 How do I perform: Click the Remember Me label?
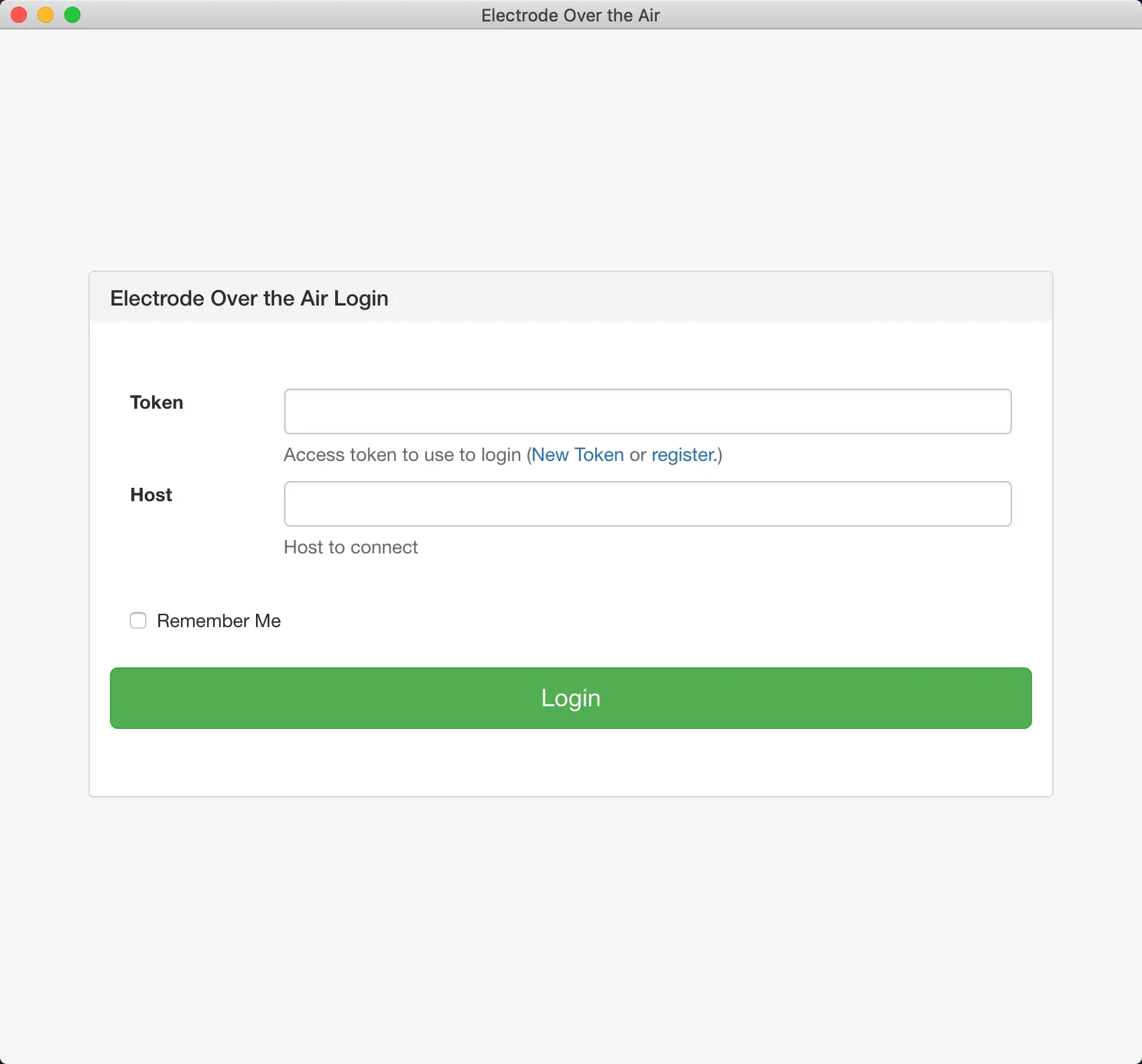tap(218, 620)
